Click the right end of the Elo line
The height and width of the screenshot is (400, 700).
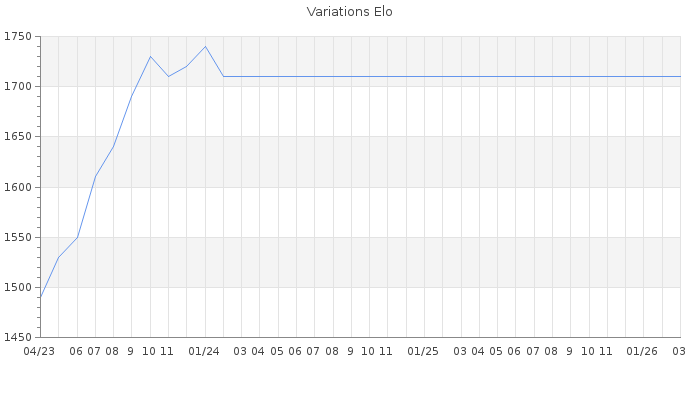(x=679, y=76)
